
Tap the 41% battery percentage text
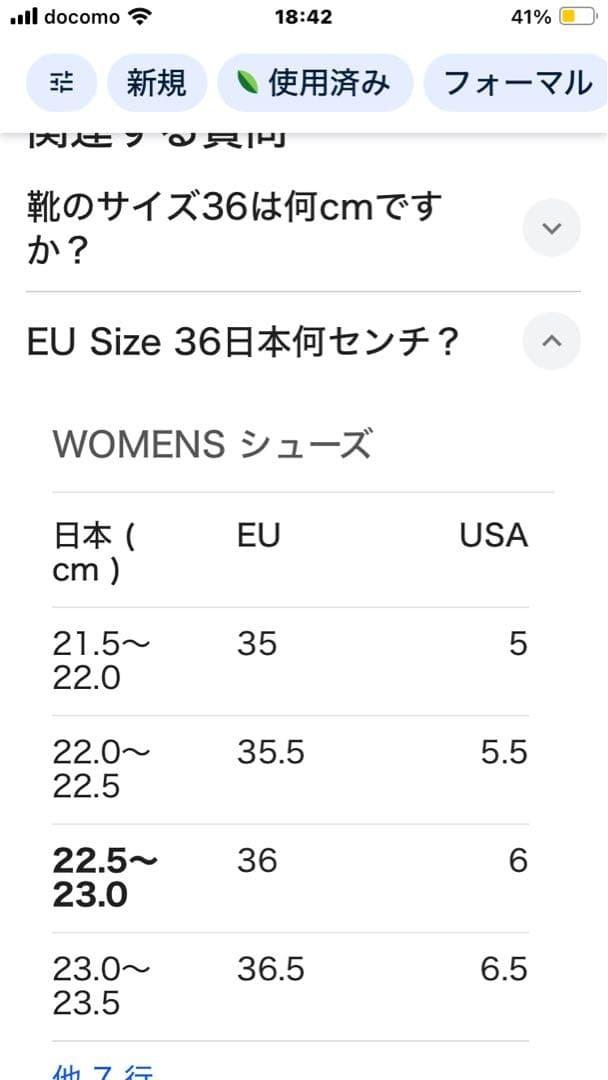(530, 17)
